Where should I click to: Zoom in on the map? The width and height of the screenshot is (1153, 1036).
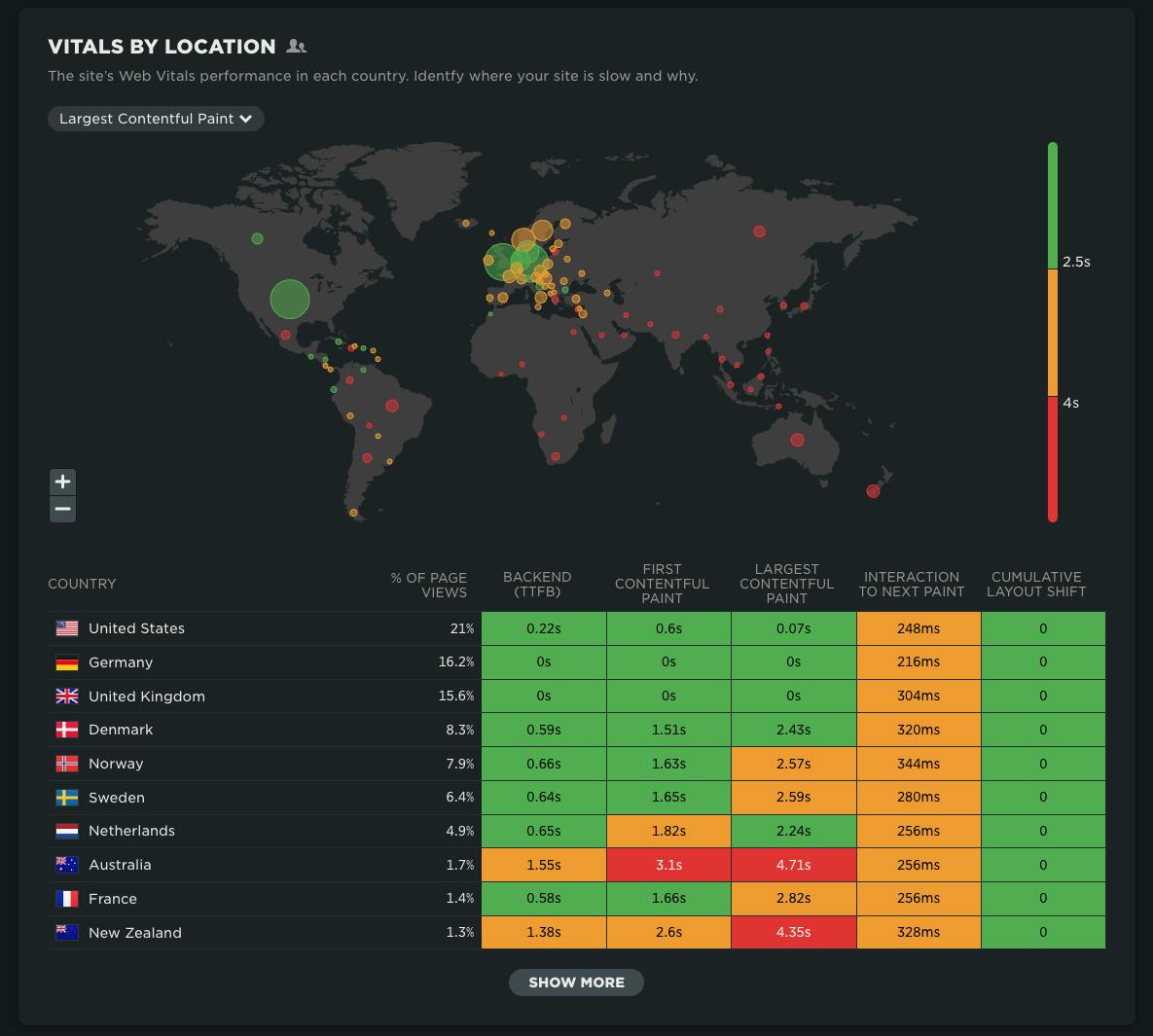point(62,482)
